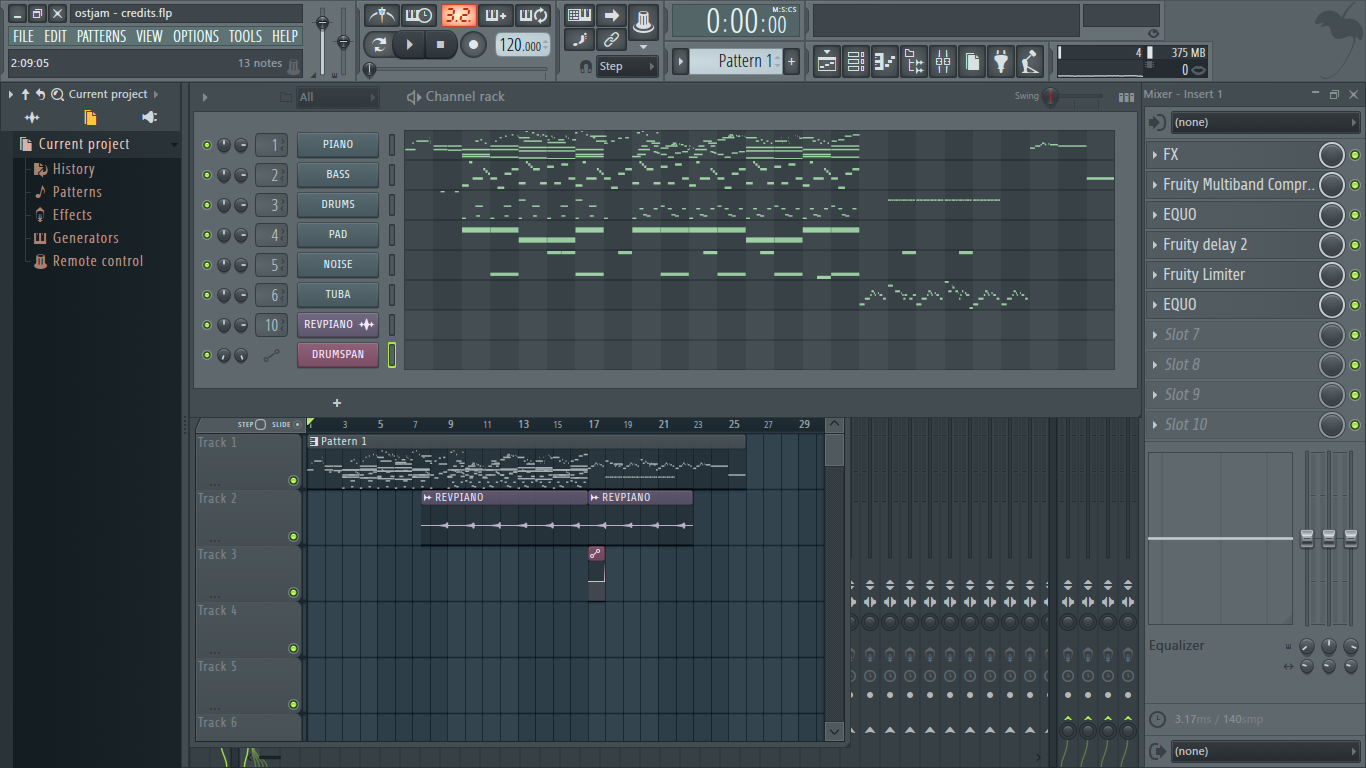Viewport: 1366px width, 768px height.
Task: Open the channel rack All filter dropdown
Action: click(x=338, y=97)
